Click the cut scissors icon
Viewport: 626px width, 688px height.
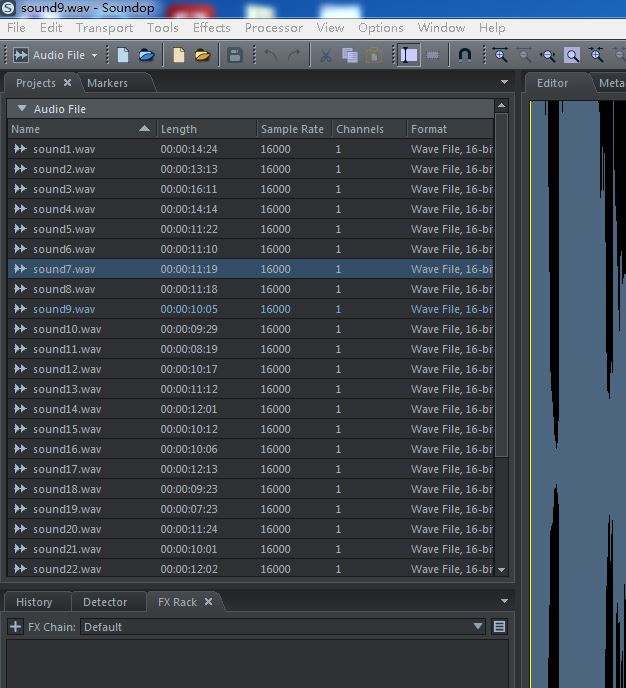(325, 55)
